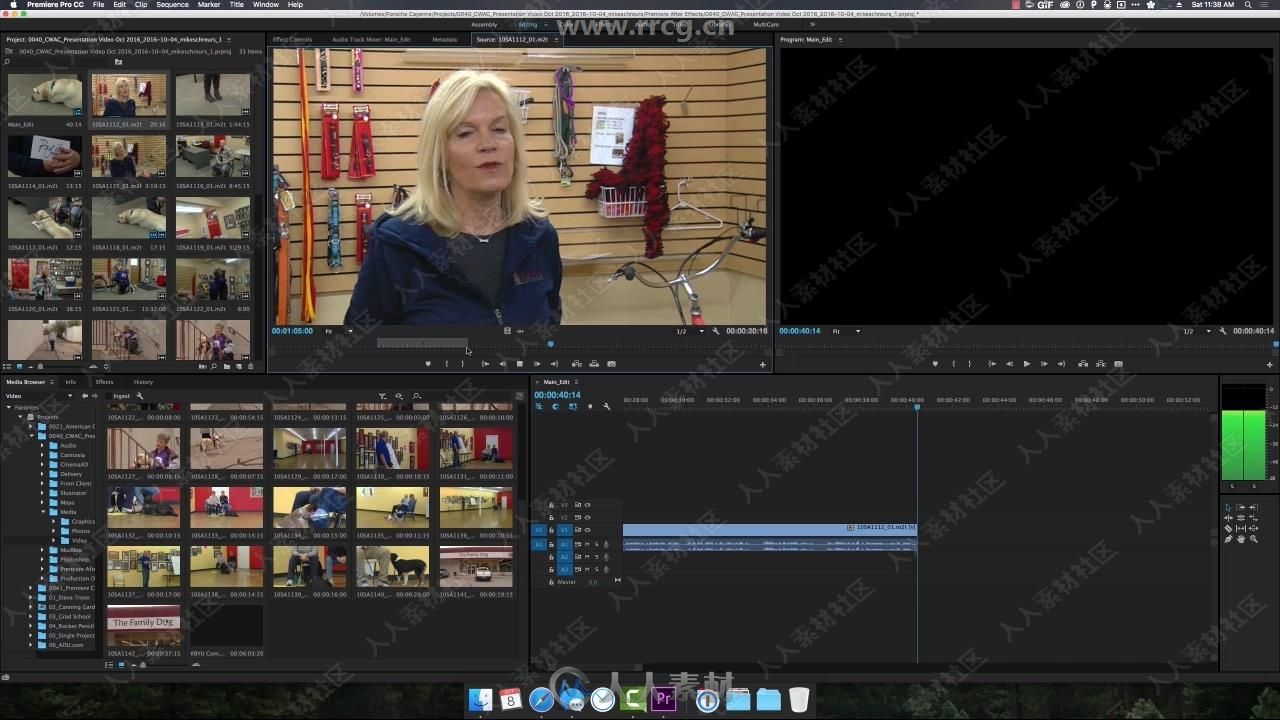Play the Program monitor
The width and height of the screenshot is (1280, 720).
click(1027, 364)
